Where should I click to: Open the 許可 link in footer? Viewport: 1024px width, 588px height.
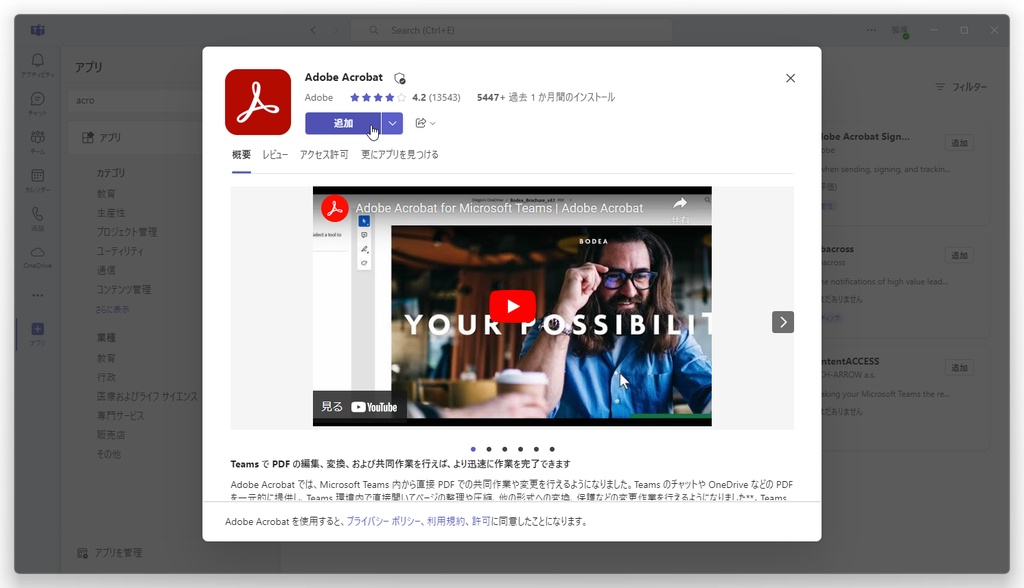(481, 521)
